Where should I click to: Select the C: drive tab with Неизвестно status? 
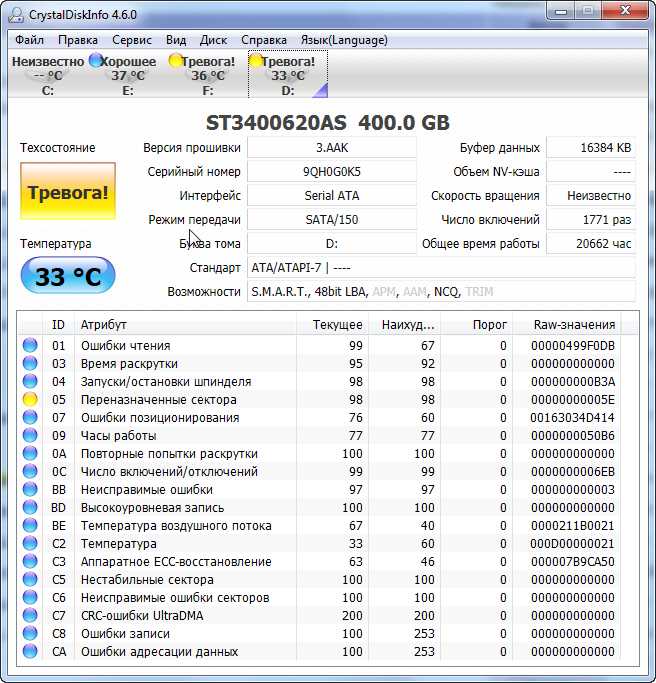click(x=47, y=76)
